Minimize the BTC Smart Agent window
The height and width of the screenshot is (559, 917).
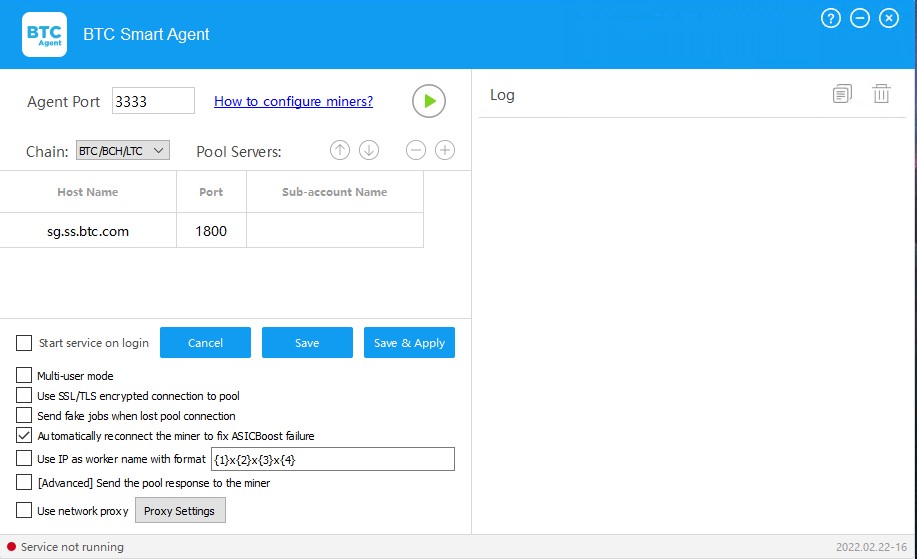click(x=860, y=19)
